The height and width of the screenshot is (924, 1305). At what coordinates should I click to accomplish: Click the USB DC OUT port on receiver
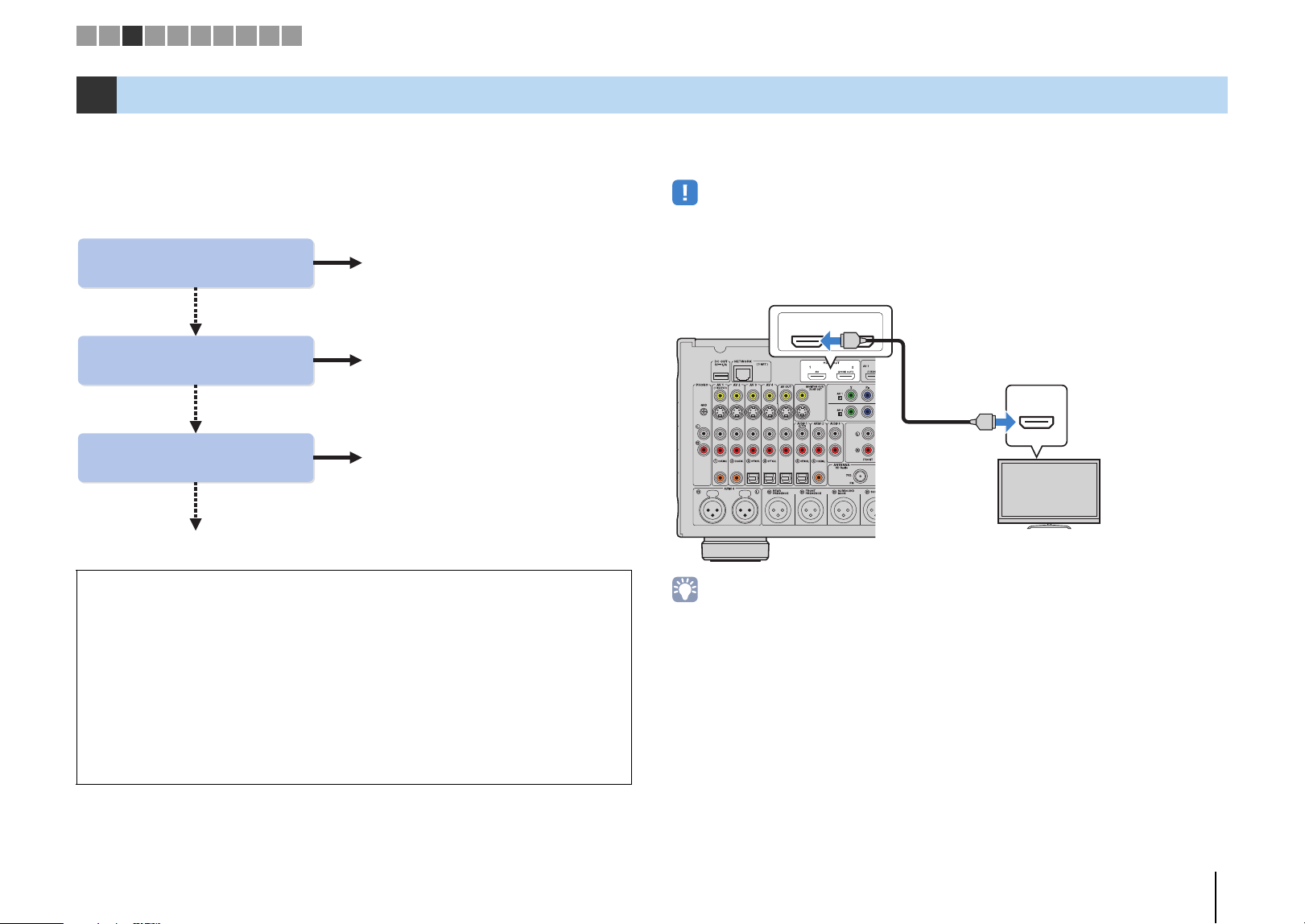[x=721, y=376]
